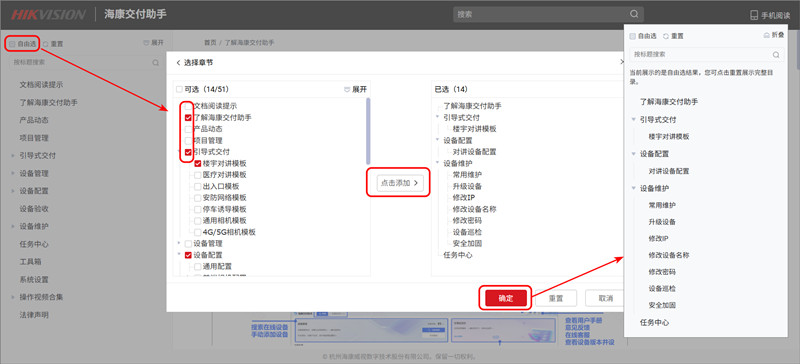Image resolution: width=800 pixels, height=364 pixels.
Task: Uncheck 设备配置 checkbox in the 可选 list
Action: coord(188,255)
